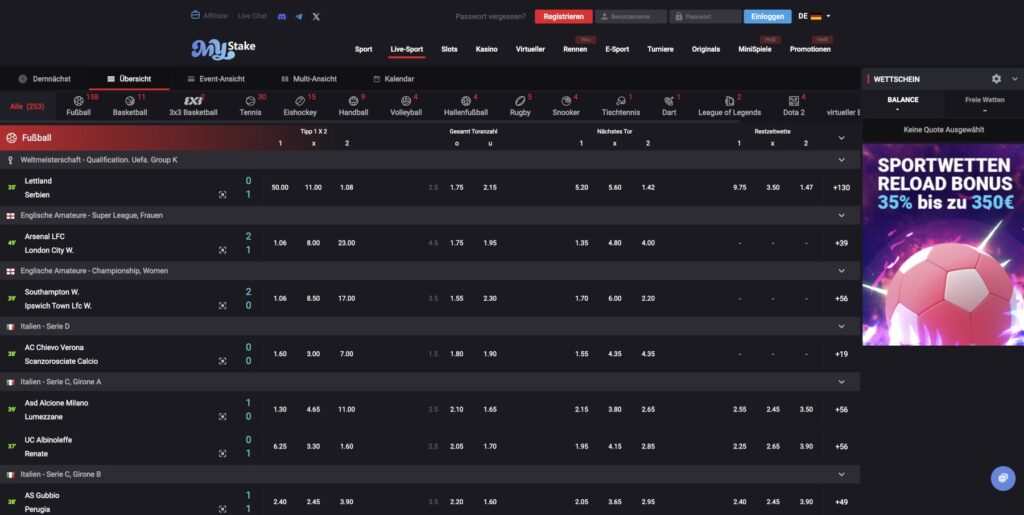
Task: Open pitch view for UC Albinoleffe match
Action: [223, 454]
